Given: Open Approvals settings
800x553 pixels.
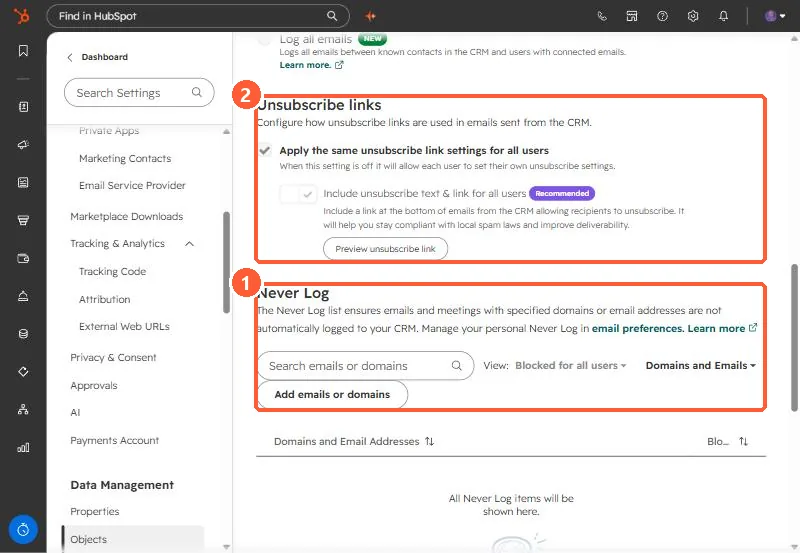Looking at the screenshot, I should tap(94, 386).
